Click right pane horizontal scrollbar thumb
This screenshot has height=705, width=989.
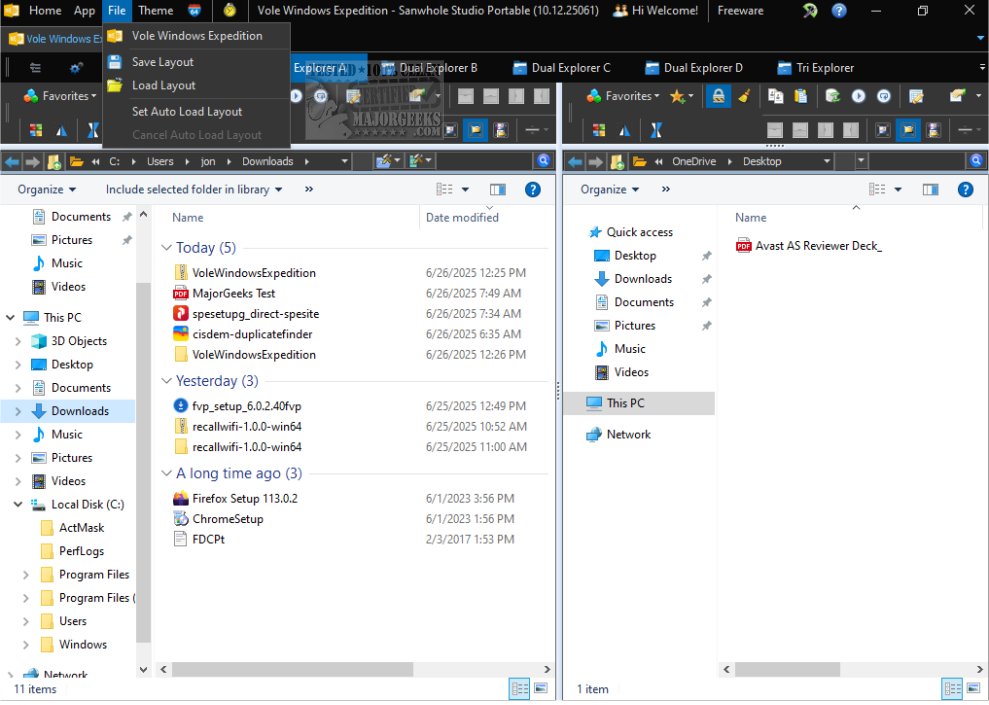(x=787, y=669)
